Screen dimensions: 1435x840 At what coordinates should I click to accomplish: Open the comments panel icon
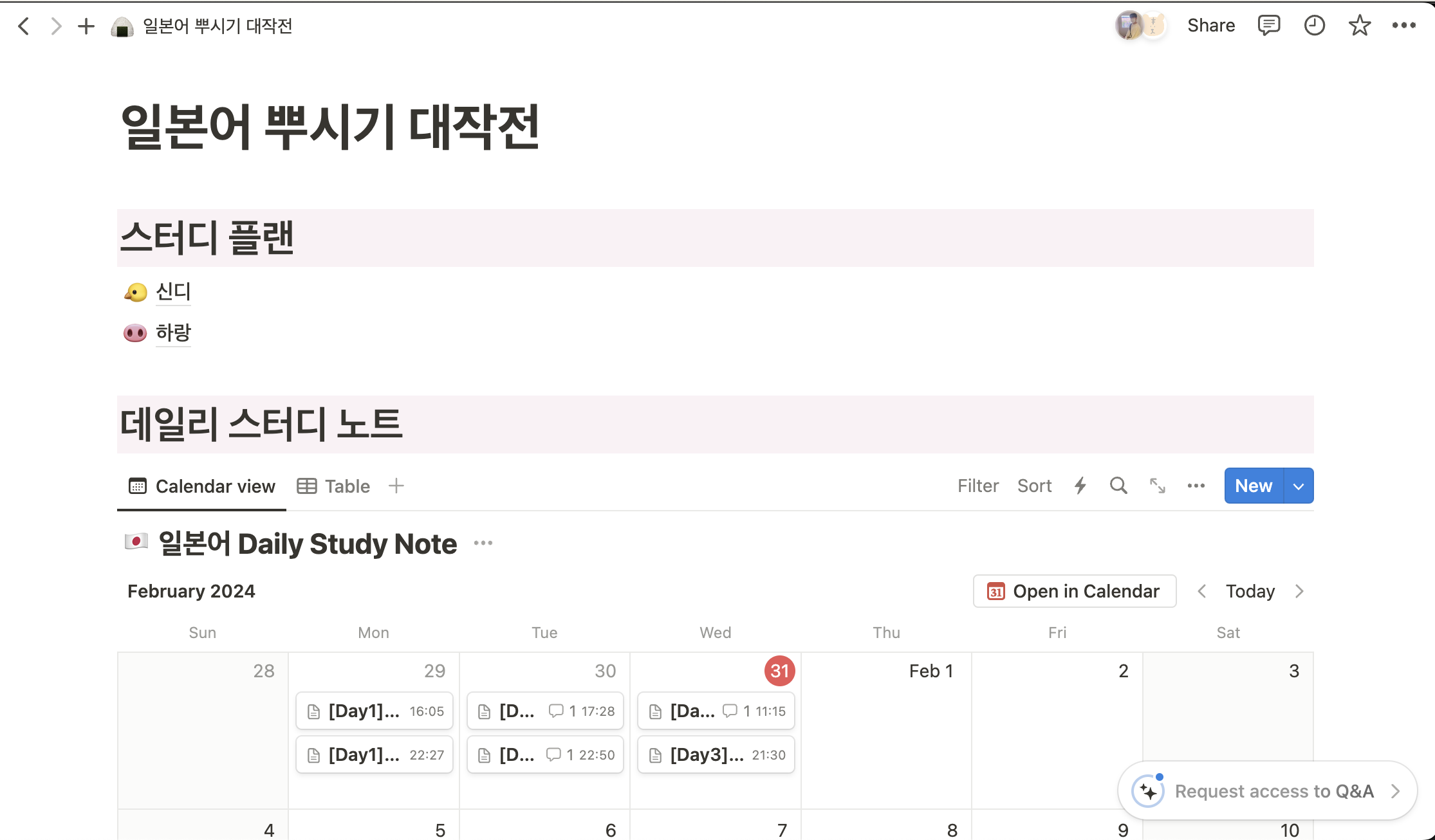(1268, 26)
